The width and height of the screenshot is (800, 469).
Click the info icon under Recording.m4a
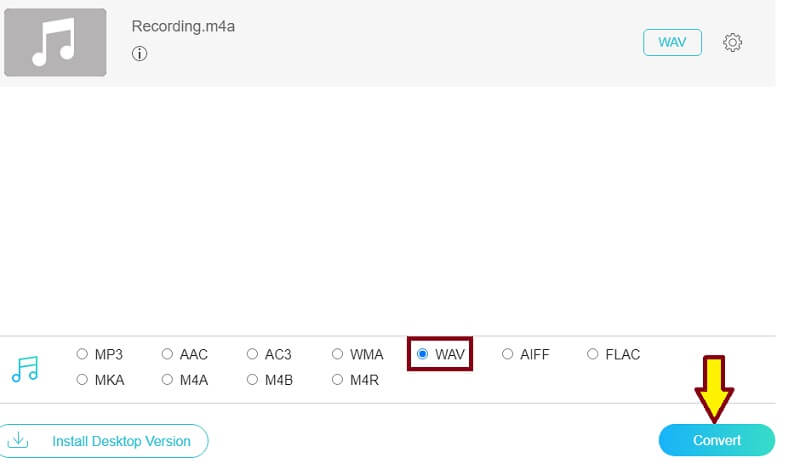139,54
